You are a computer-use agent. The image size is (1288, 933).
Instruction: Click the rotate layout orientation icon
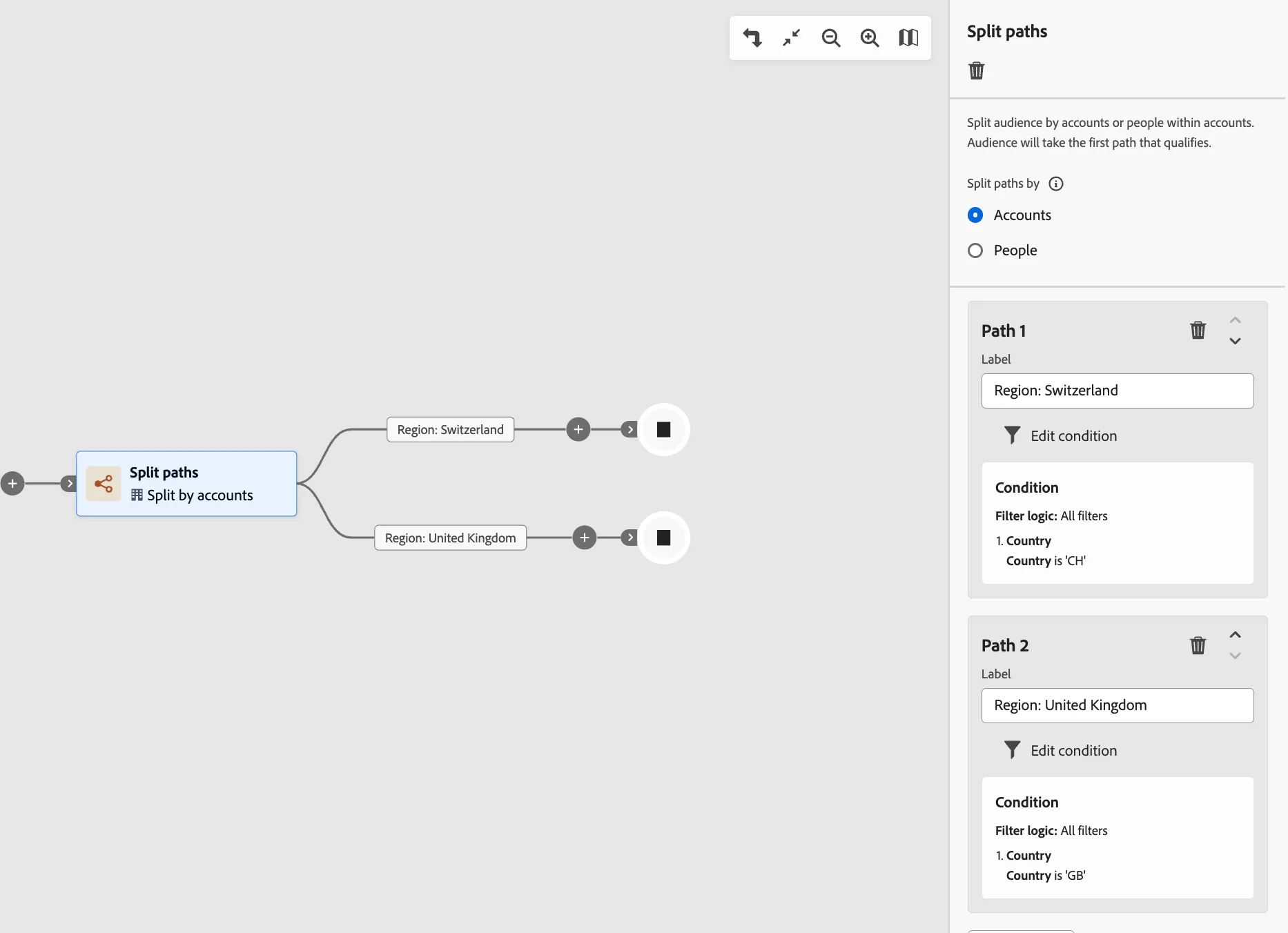click(752, 37)
